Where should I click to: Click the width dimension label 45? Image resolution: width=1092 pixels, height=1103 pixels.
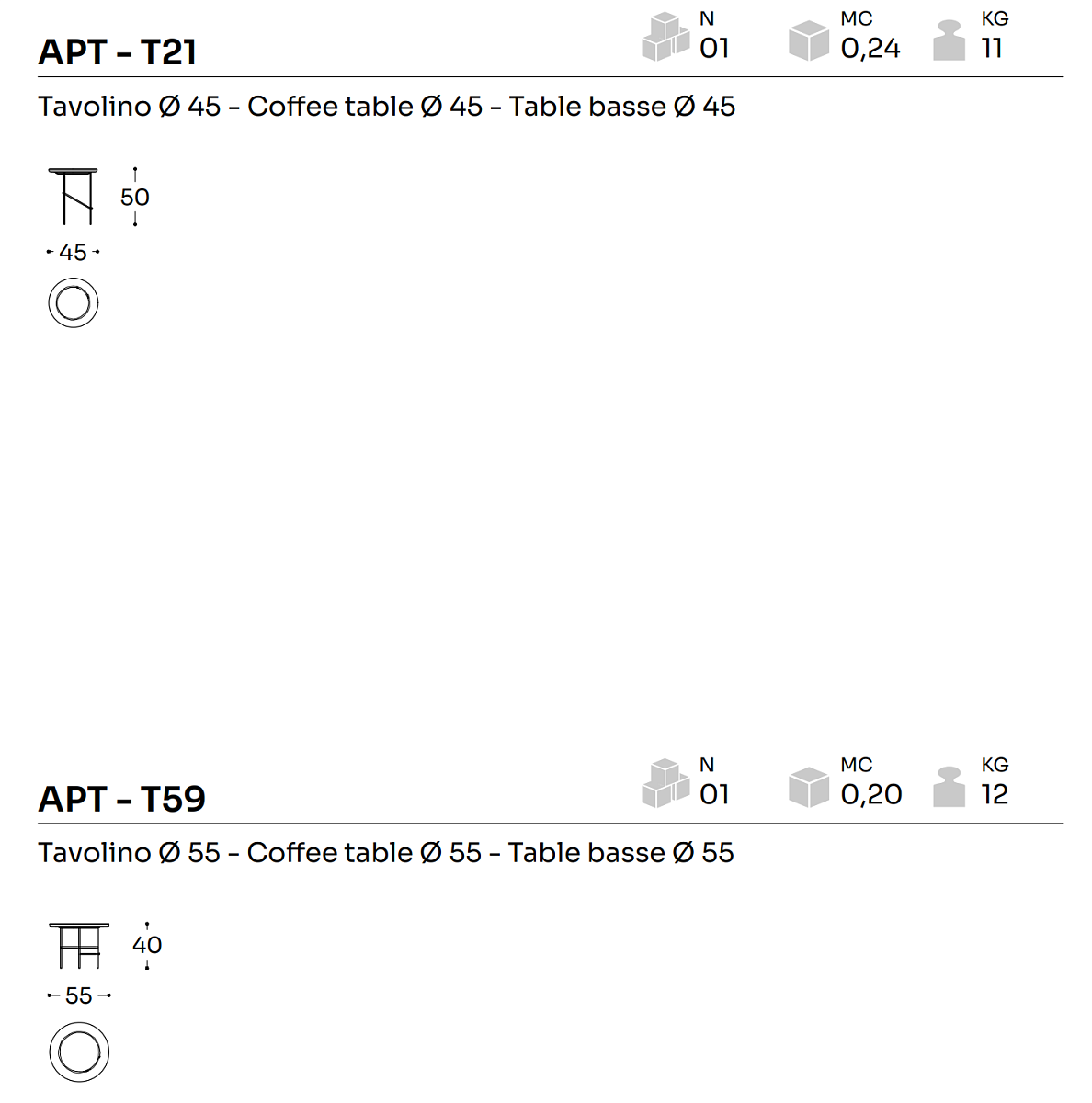point(73,252)
